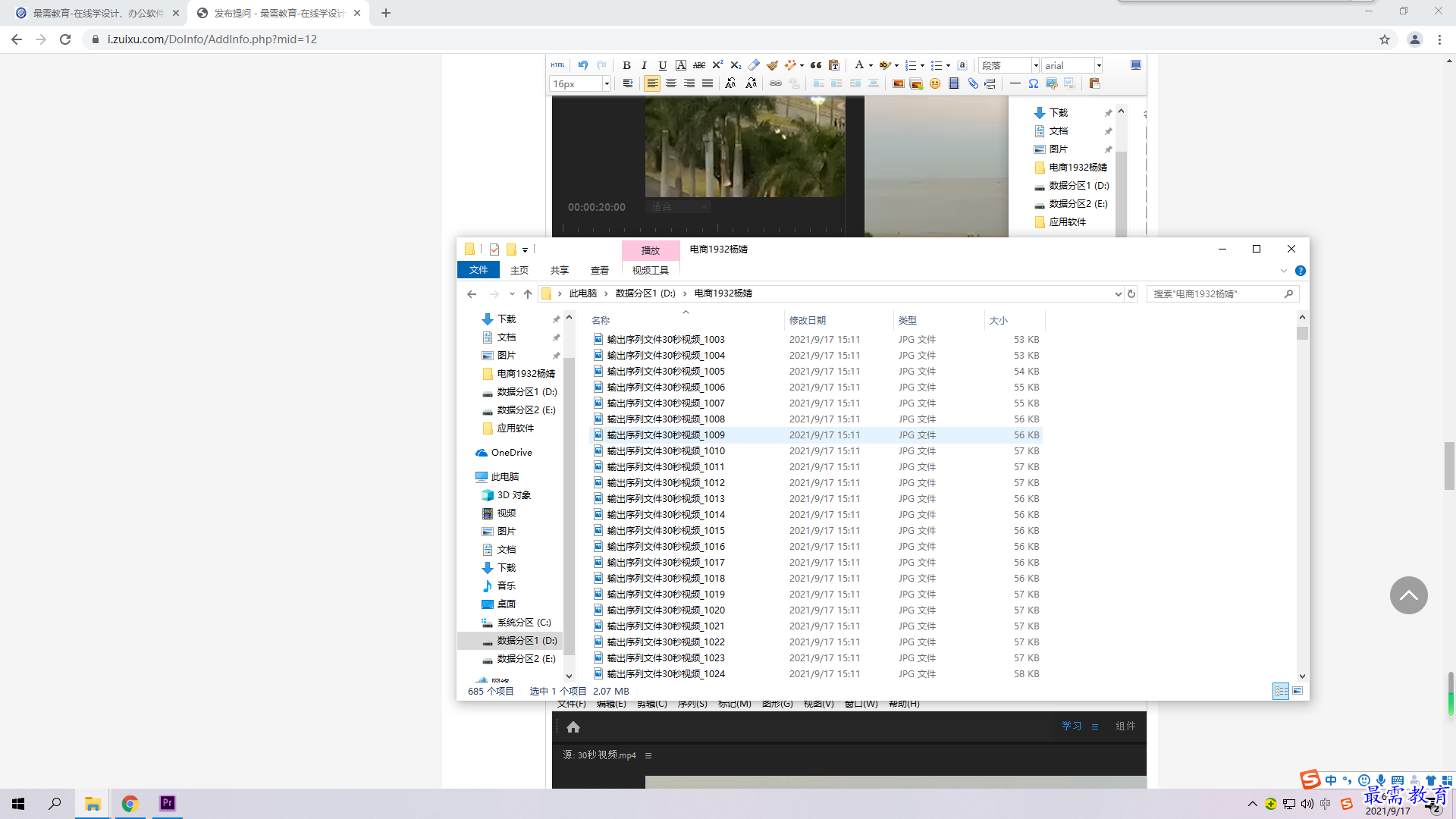Go up one folder level in Explorer

coord(528,294)
